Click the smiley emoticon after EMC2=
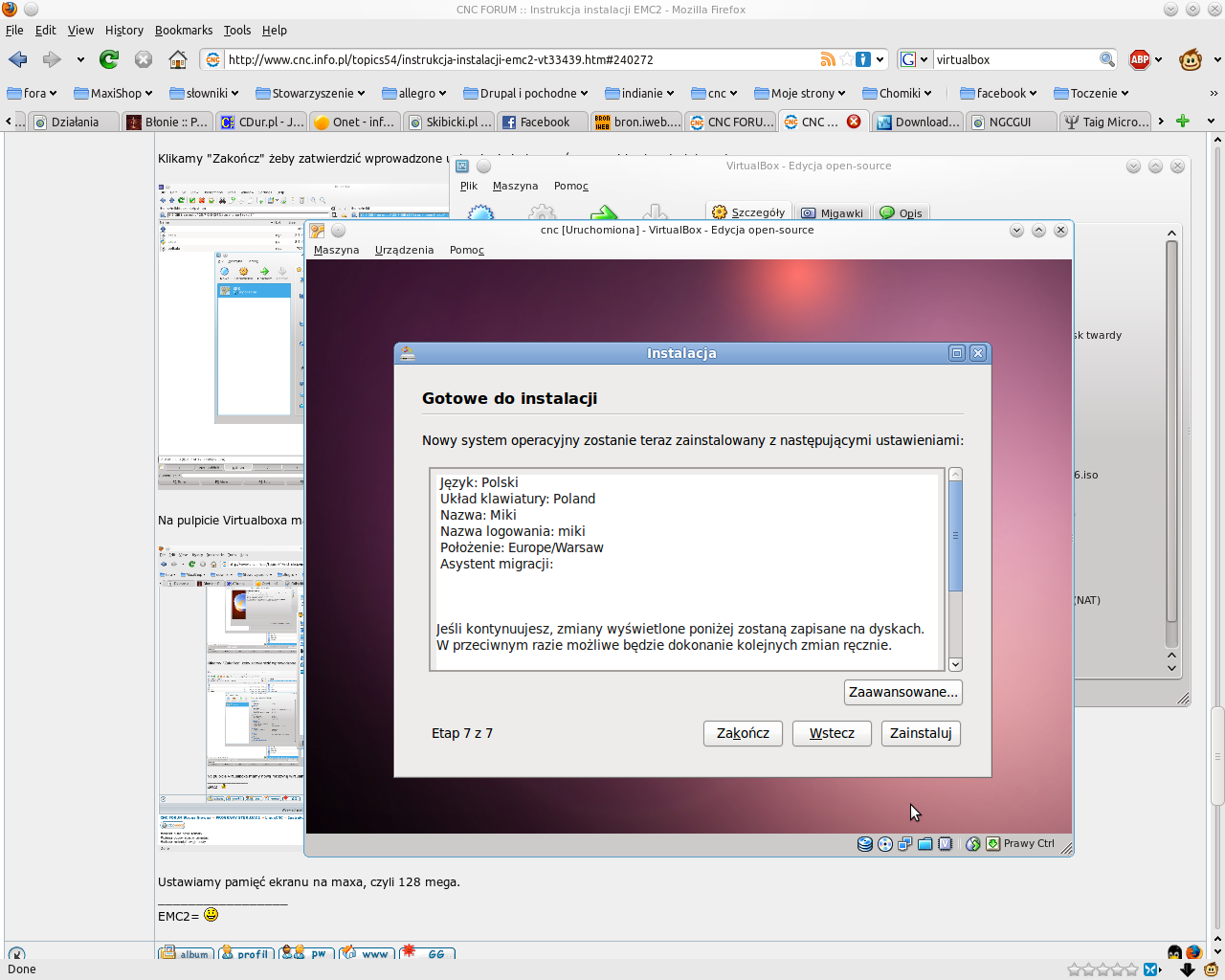 coord(212,915)
